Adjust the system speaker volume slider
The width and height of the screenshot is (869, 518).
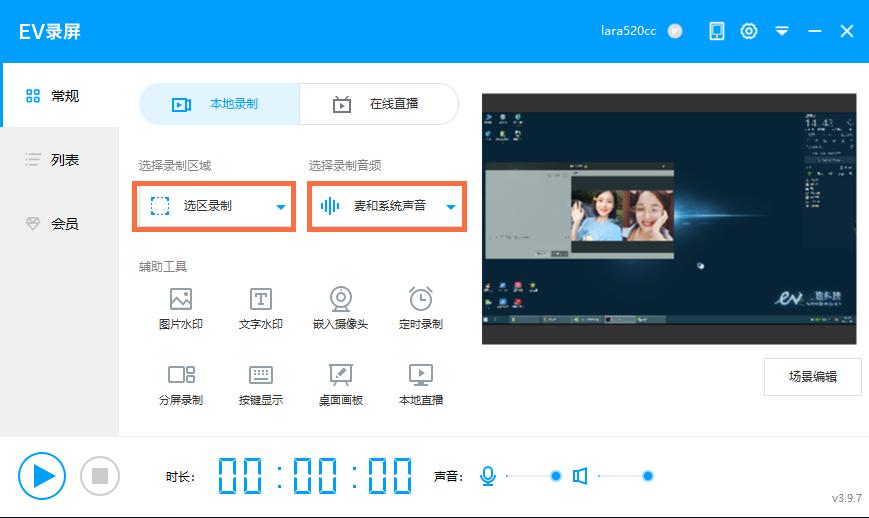626,476
